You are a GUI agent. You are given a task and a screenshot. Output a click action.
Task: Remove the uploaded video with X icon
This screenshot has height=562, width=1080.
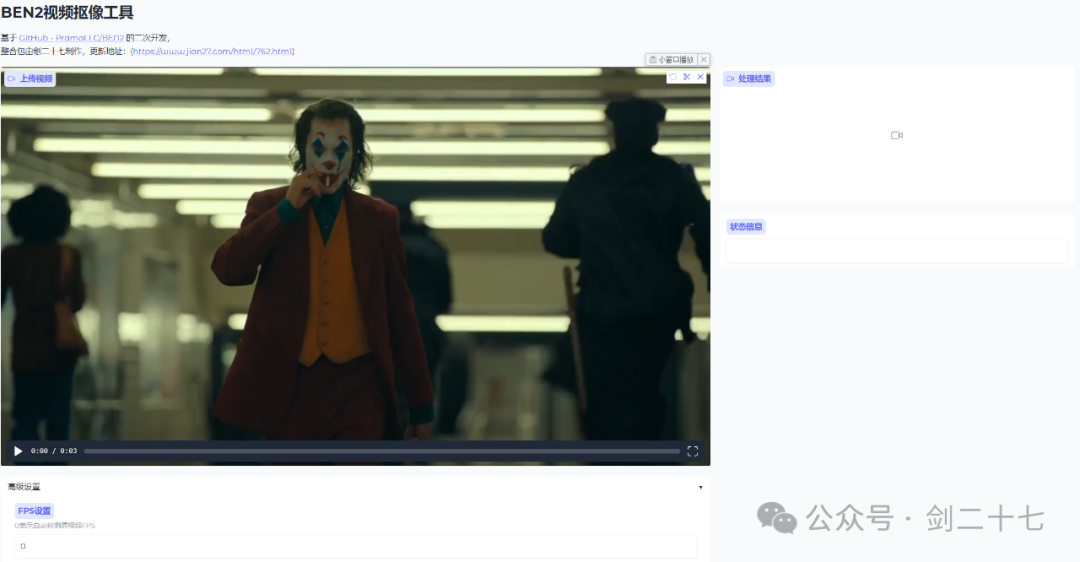(700, 77)
